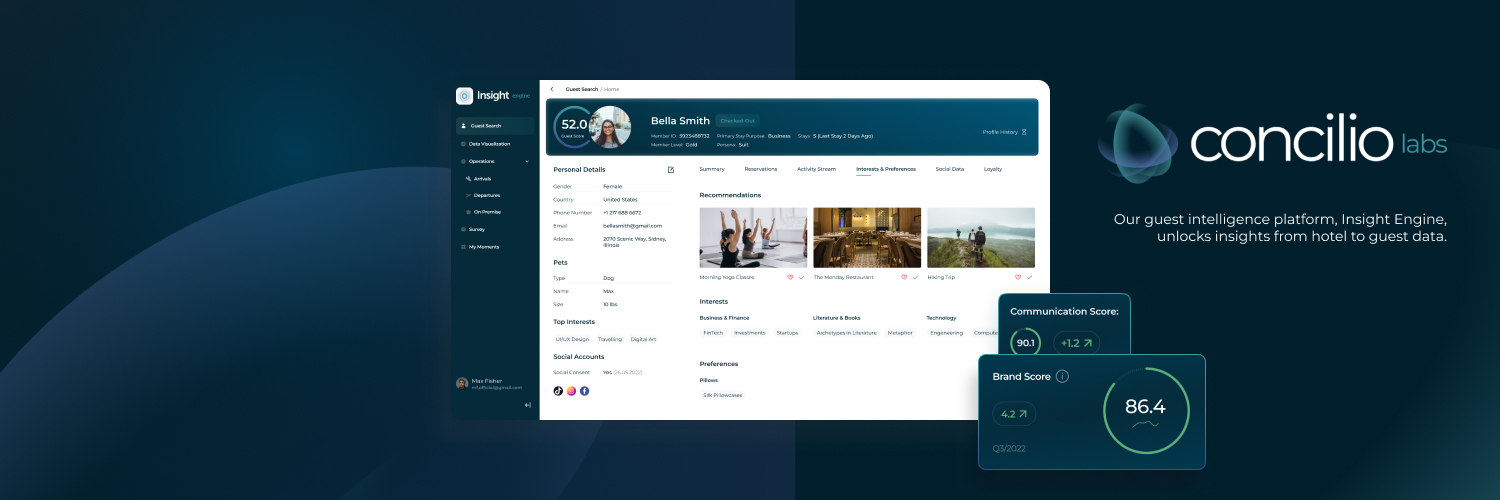Switch to the Social Data tab
This screenshot has height=500, width=1500.
(950, 169)
